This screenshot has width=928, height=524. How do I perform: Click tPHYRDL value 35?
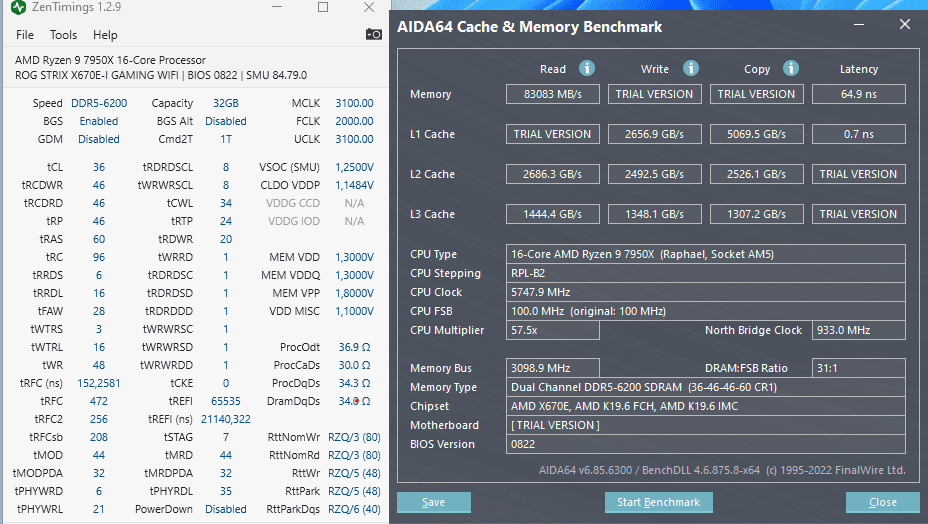(x=225, y=491)
